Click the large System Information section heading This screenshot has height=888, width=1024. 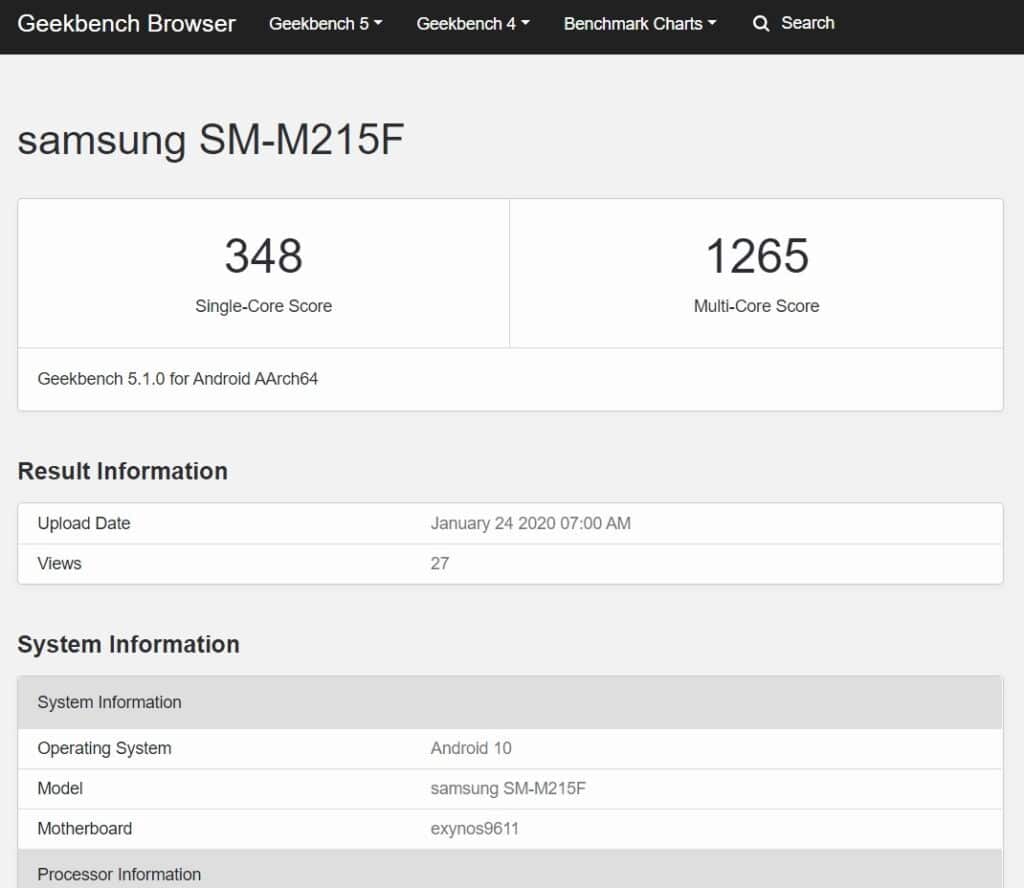click(129, 644)
